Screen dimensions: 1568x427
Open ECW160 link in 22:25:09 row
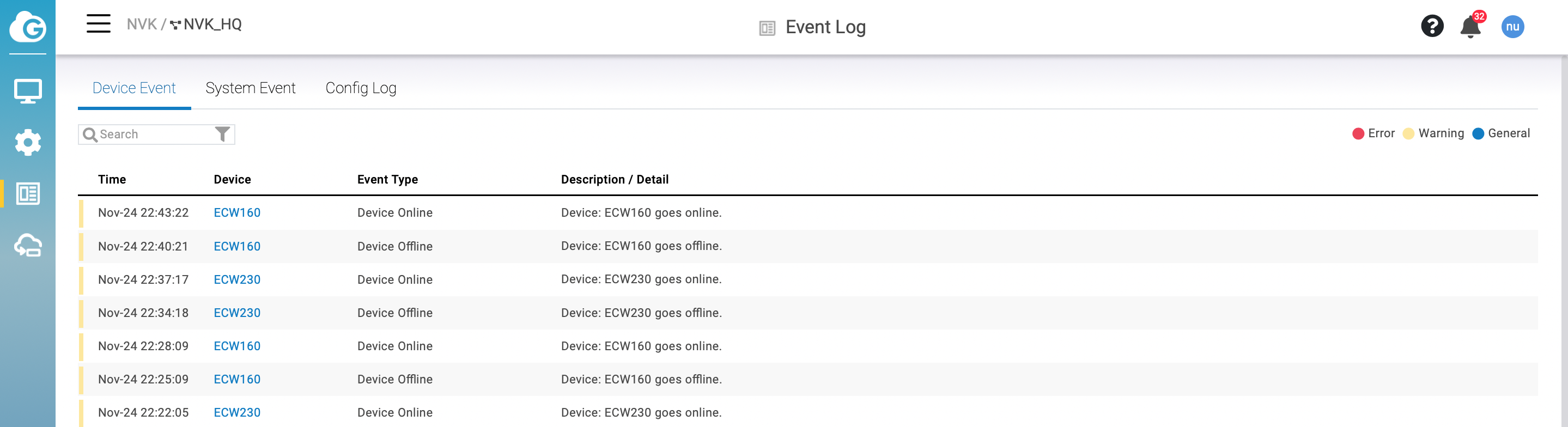pos(237,380)
